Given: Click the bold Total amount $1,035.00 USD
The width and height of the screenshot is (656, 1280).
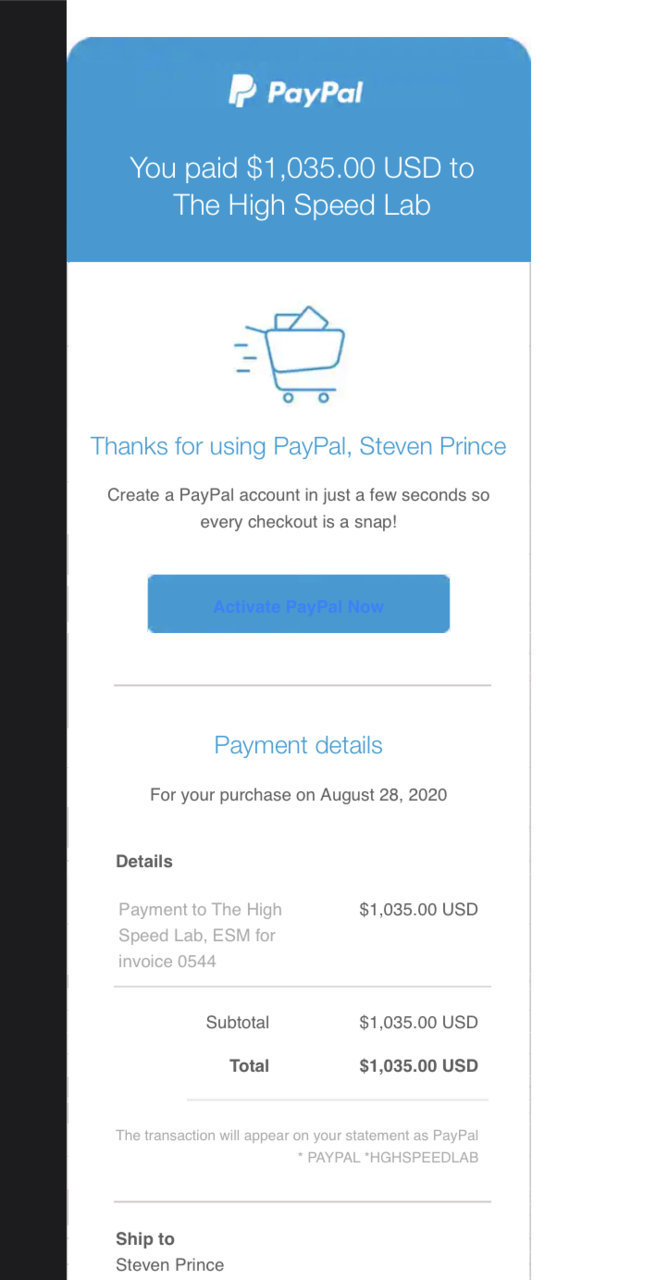Looking at the screenshot, I should (418, 1066).
